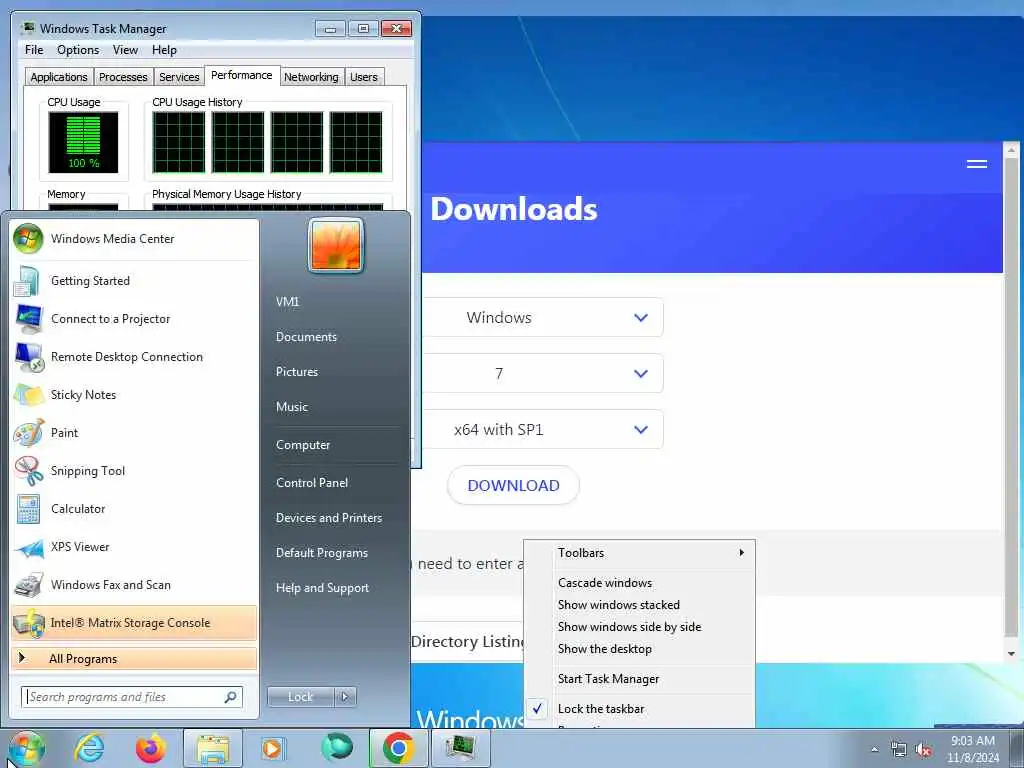This screenshot has width=1024, height=768.
Task: Open Task Manager View menu
Action: [x=125, y=50]
